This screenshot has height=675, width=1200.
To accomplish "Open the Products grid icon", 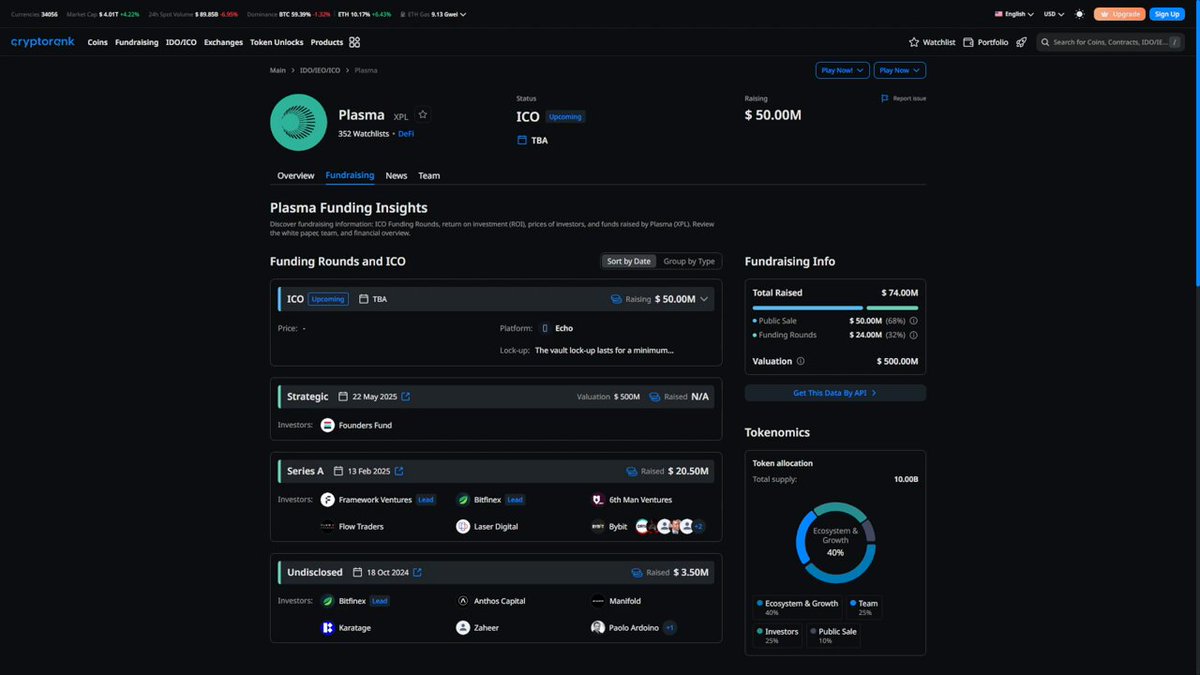I will [x=354, y=42].
